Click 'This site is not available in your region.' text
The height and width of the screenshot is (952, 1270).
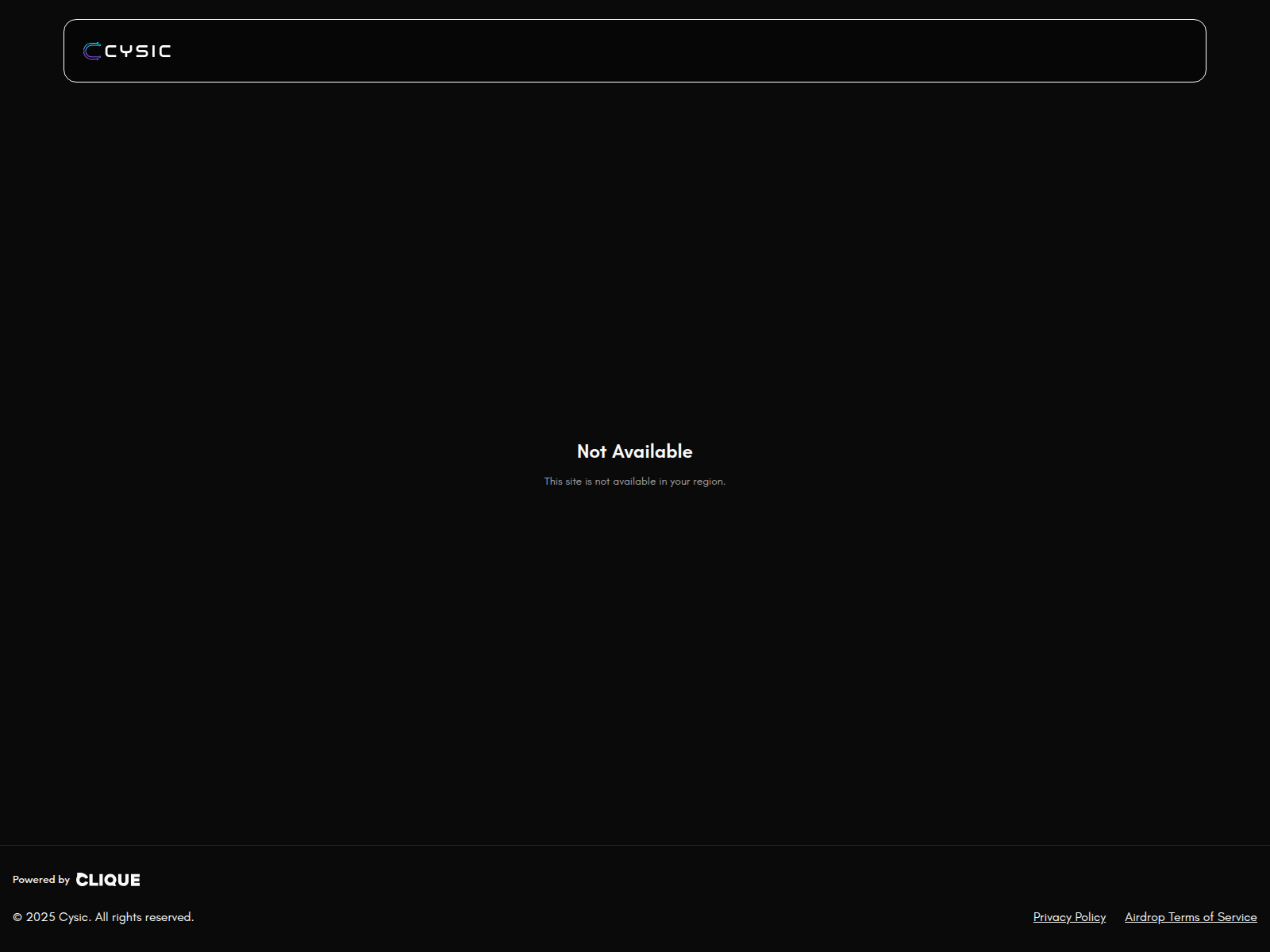click(635, 482)
